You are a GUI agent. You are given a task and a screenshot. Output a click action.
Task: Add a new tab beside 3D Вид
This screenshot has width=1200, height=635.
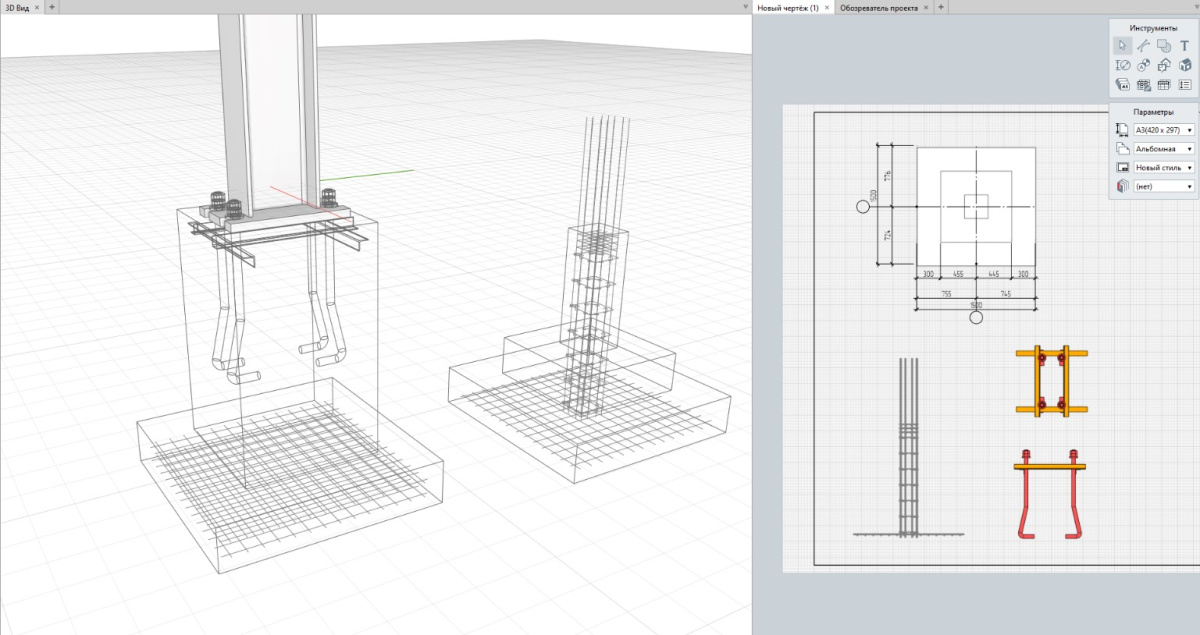pyautogui.click(x=52, y=7)
